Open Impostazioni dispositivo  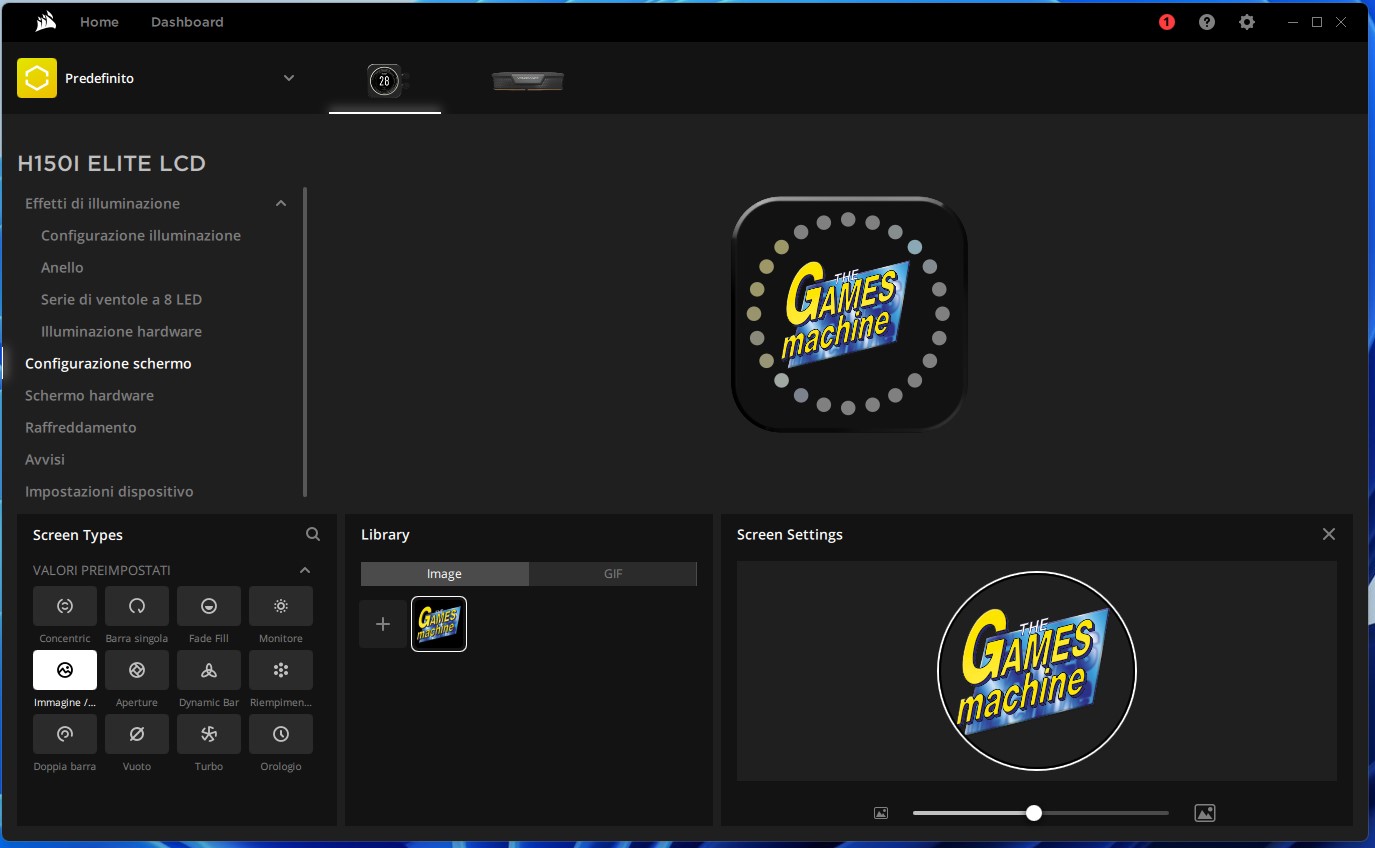109,491
